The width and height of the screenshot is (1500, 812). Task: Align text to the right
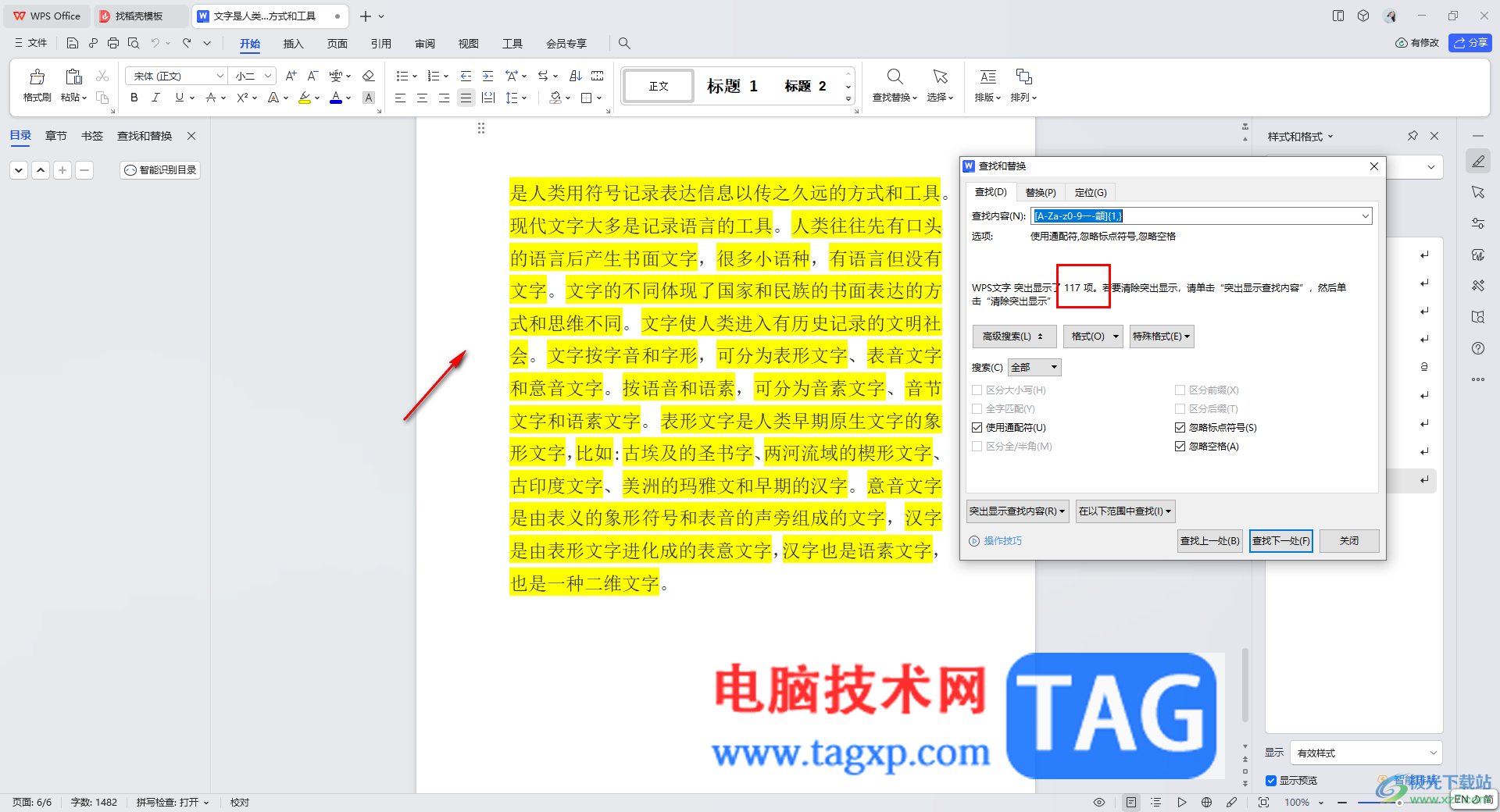444,98
